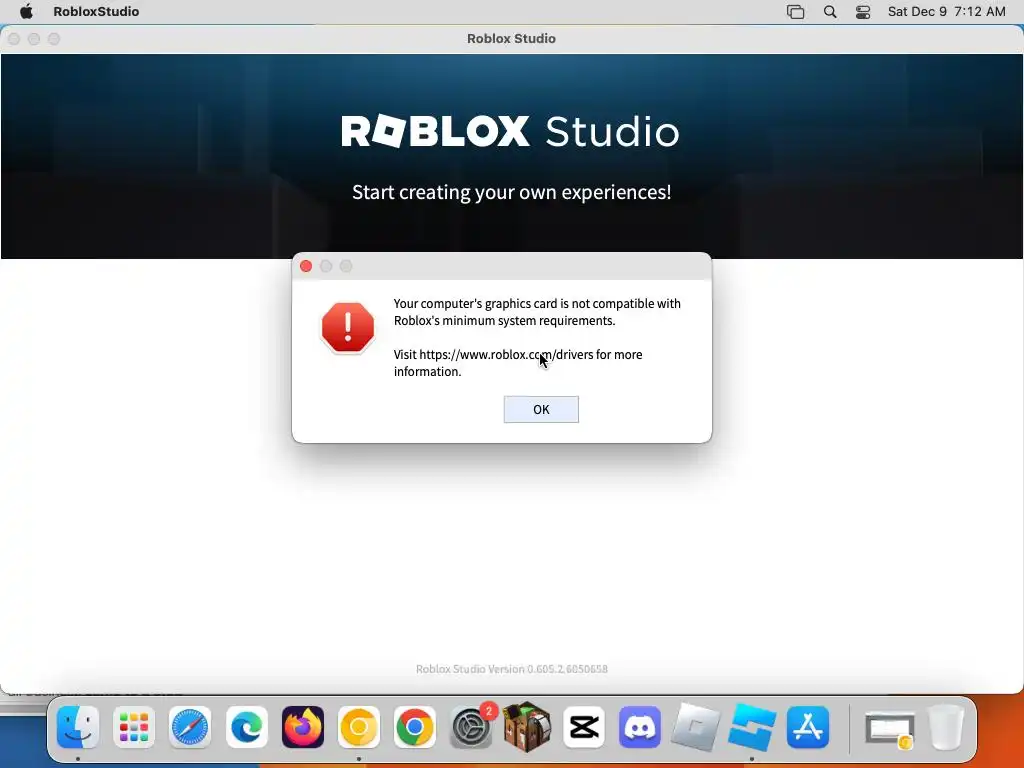Image resolution: width=1024 pixels, height=768 pixels.
Task: Open System Settings with badge in Dock
Action: tap(471, 727)
